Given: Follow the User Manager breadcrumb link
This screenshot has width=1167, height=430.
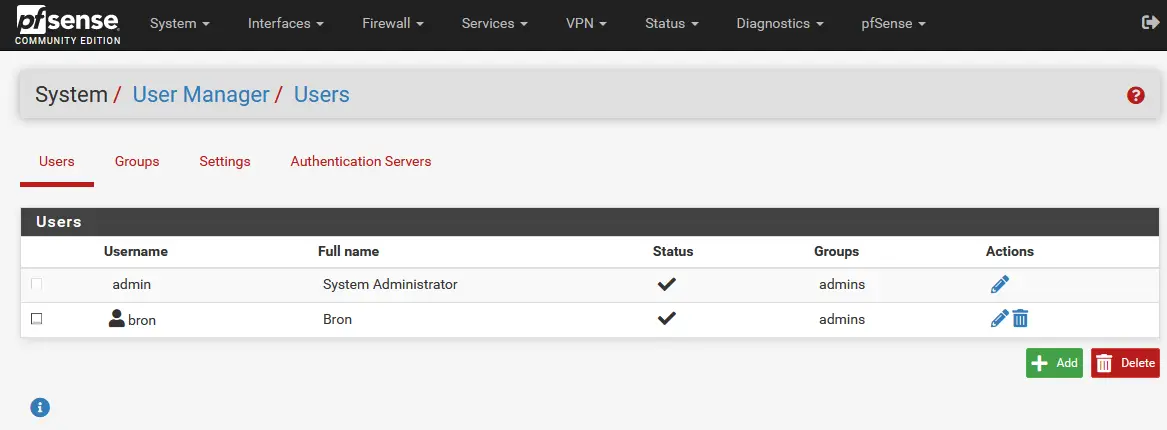Looking at the screenshot, I should coord(201,95).
